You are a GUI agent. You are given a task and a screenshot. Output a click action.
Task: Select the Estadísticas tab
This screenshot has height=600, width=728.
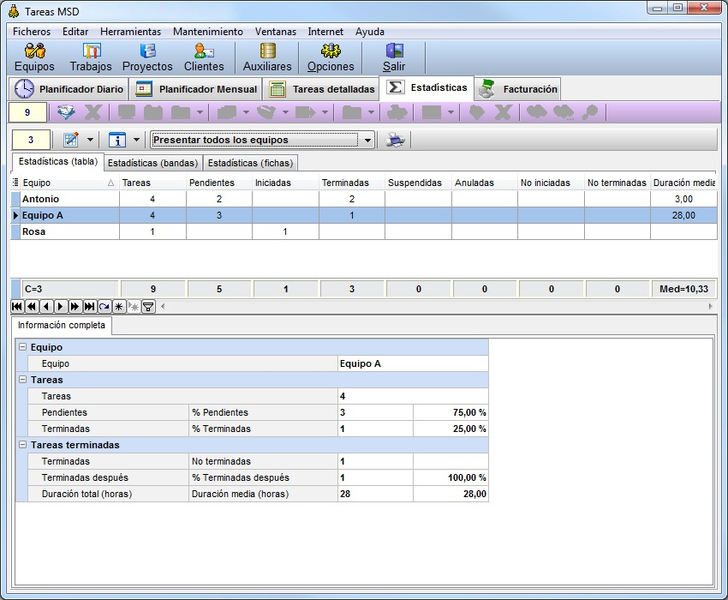427,88
